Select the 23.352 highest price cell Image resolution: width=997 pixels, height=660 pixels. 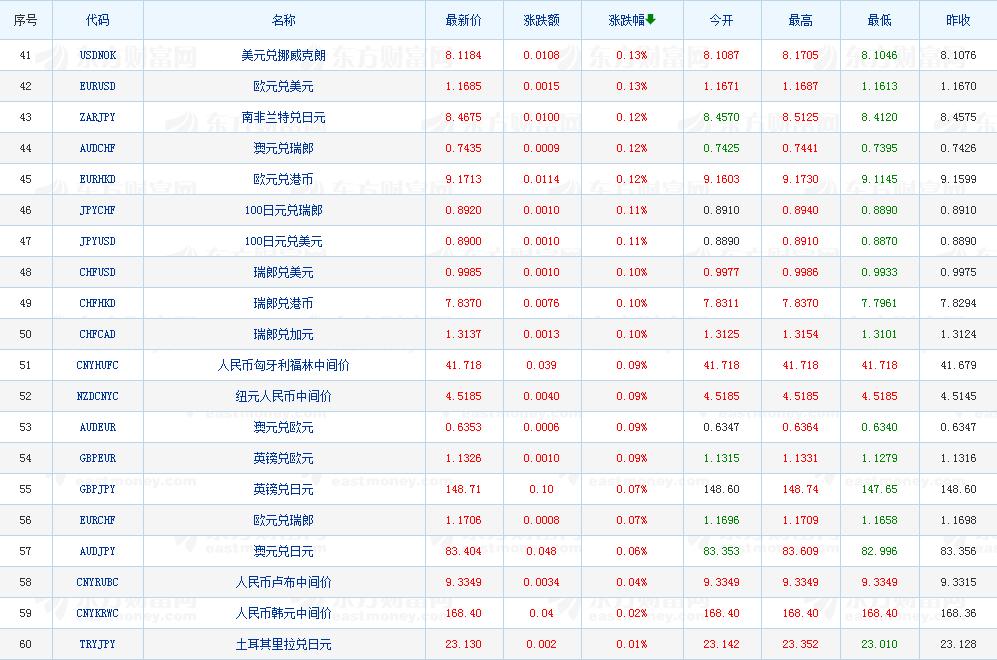click(801, 644)
